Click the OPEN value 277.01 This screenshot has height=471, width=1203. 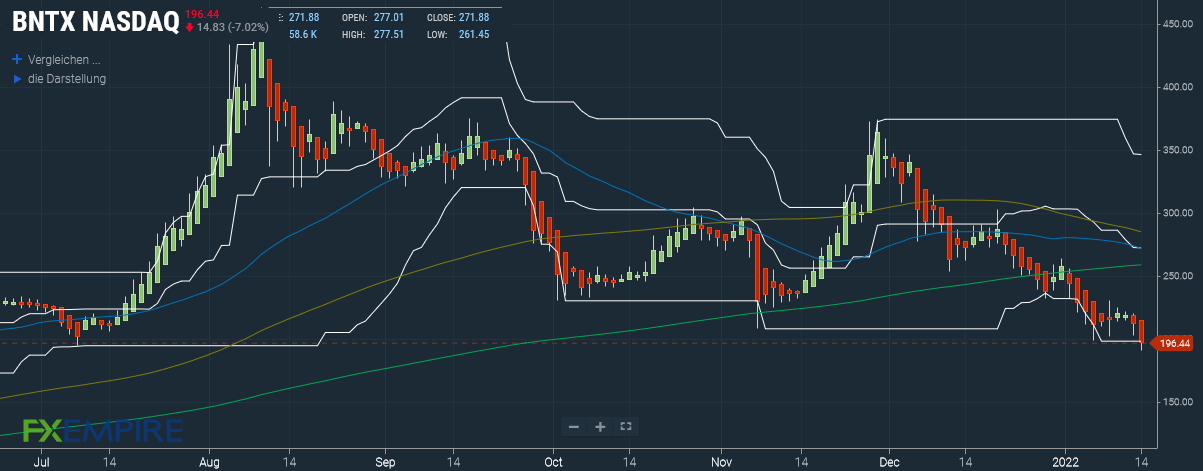tap(388, 17)
